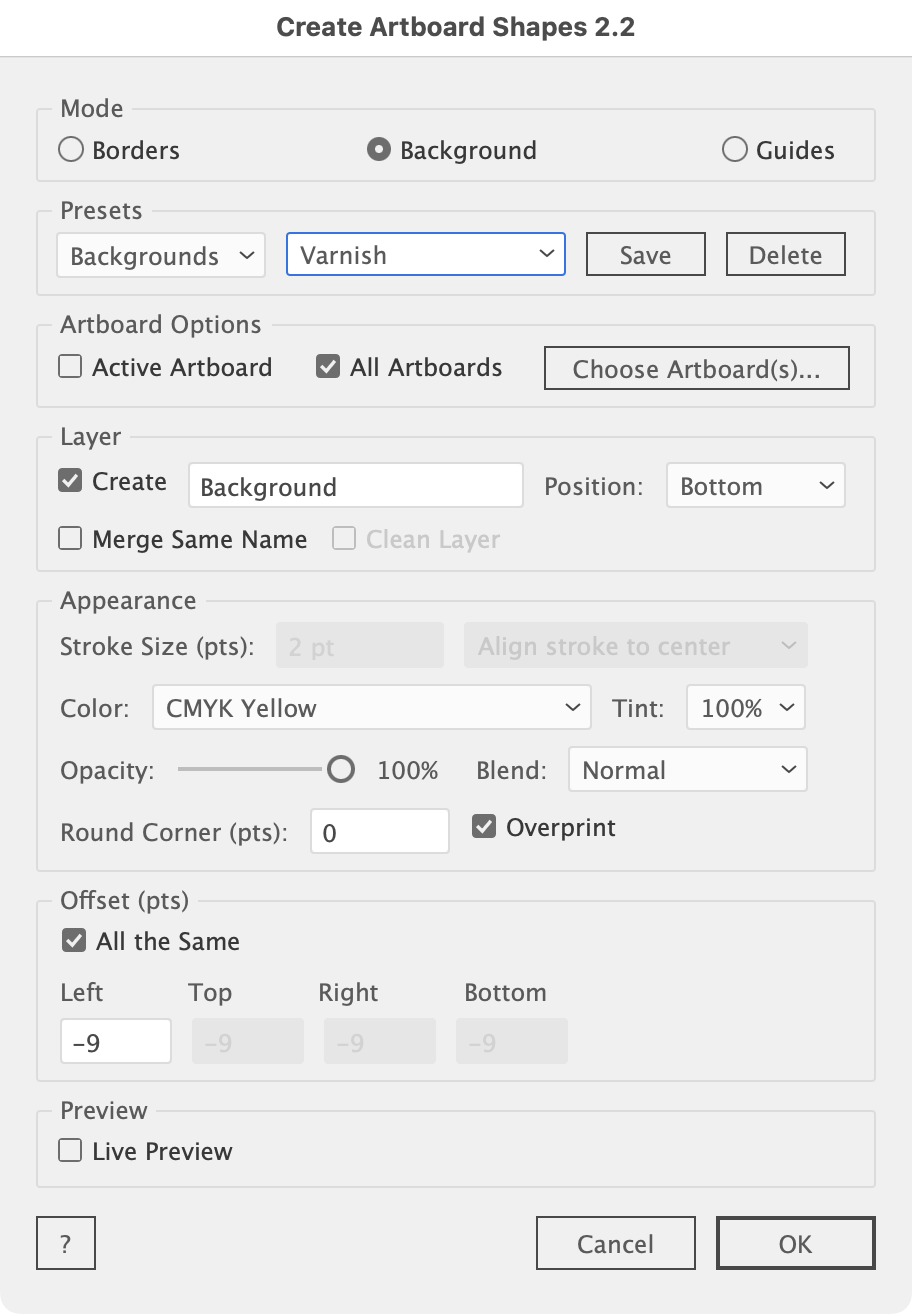
Task: Click the Opacity slider handle
Action: click(x=341, y=770)
